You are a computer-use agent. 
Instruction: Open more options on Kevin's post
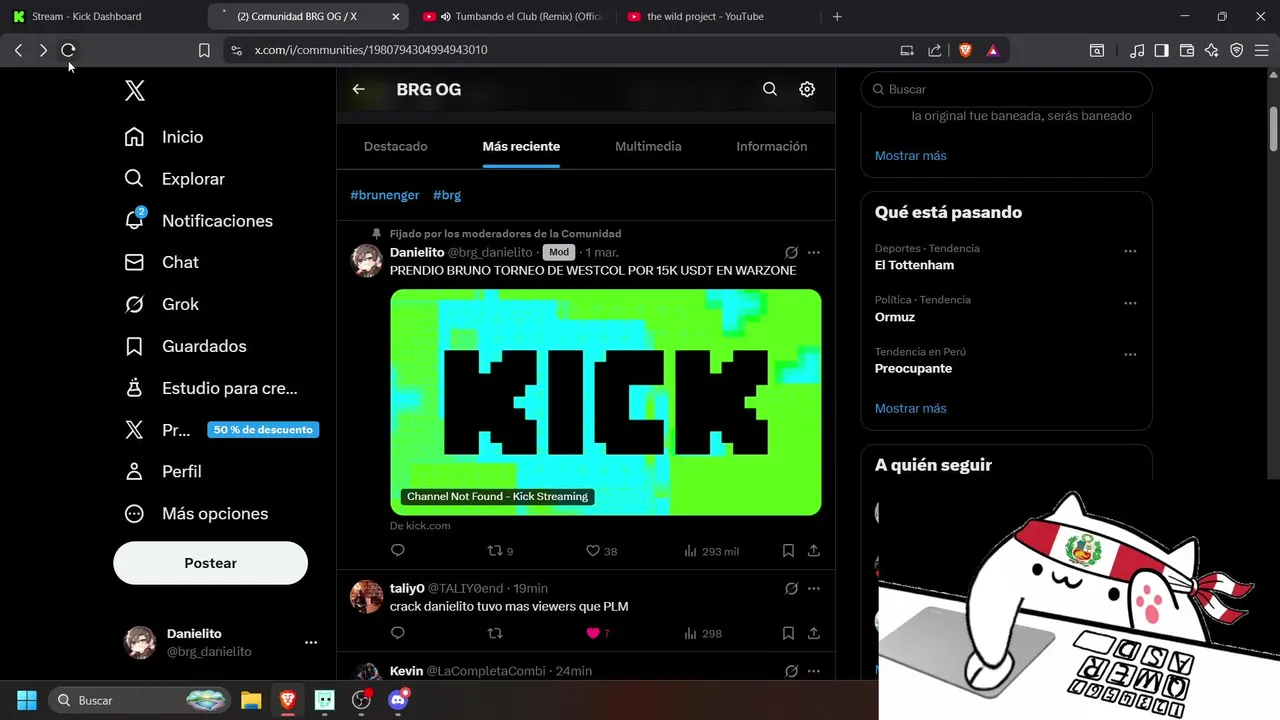point(813,672)
